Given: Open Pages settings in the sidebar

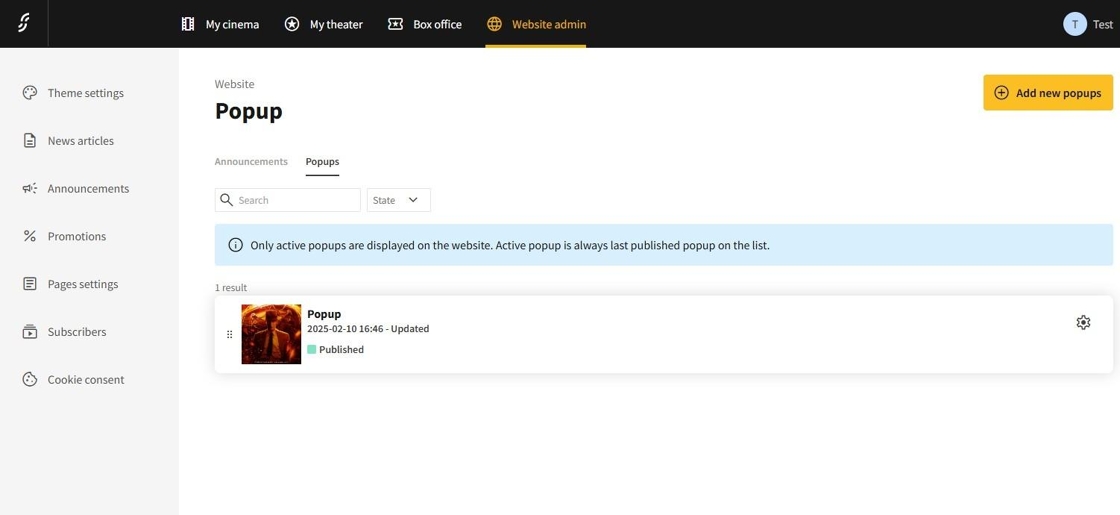Looking at the screenshot, I should point(82,284).
